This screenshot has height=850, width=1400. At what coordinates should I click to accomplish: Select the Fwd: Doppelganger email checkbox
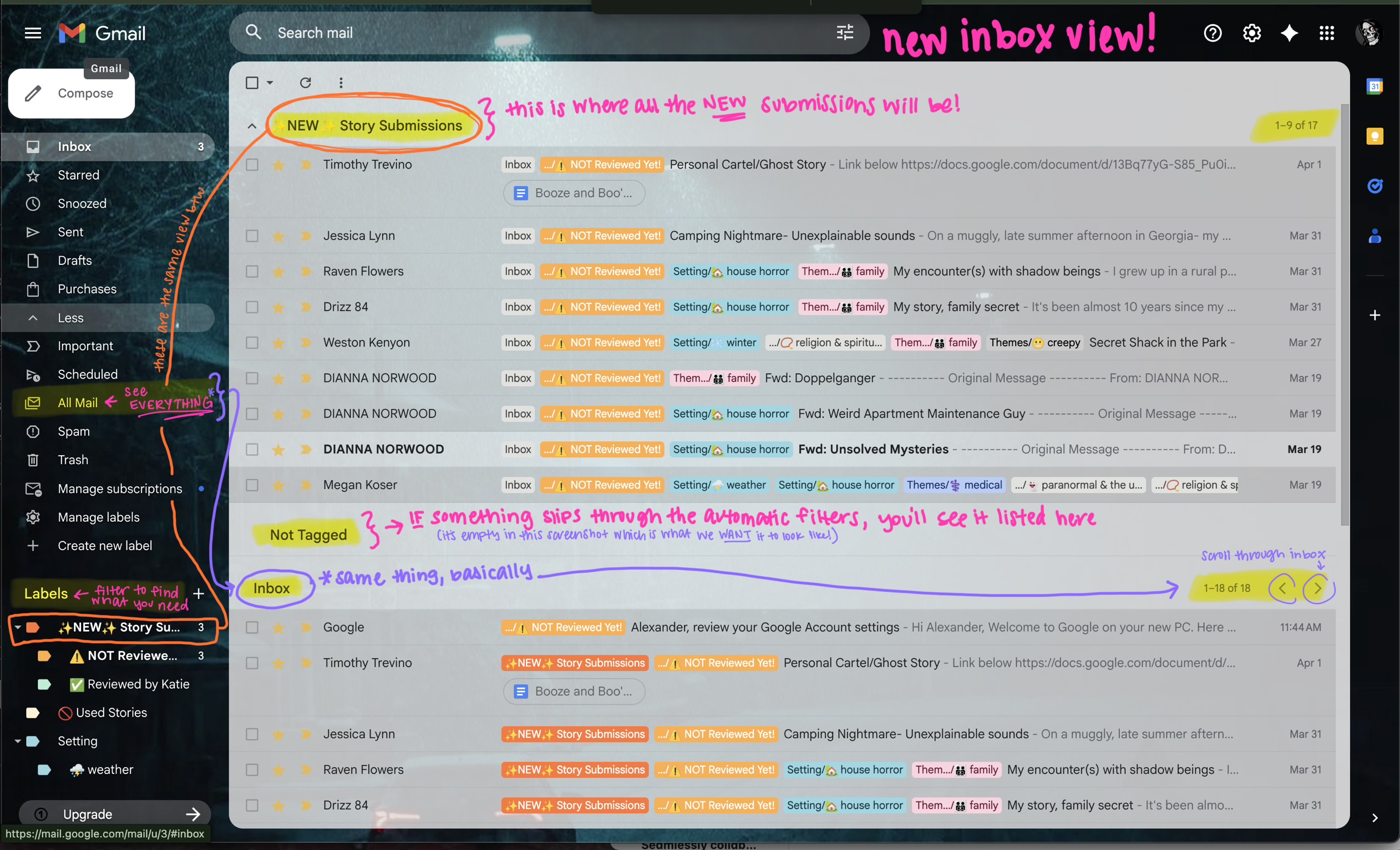click(252, 378)
